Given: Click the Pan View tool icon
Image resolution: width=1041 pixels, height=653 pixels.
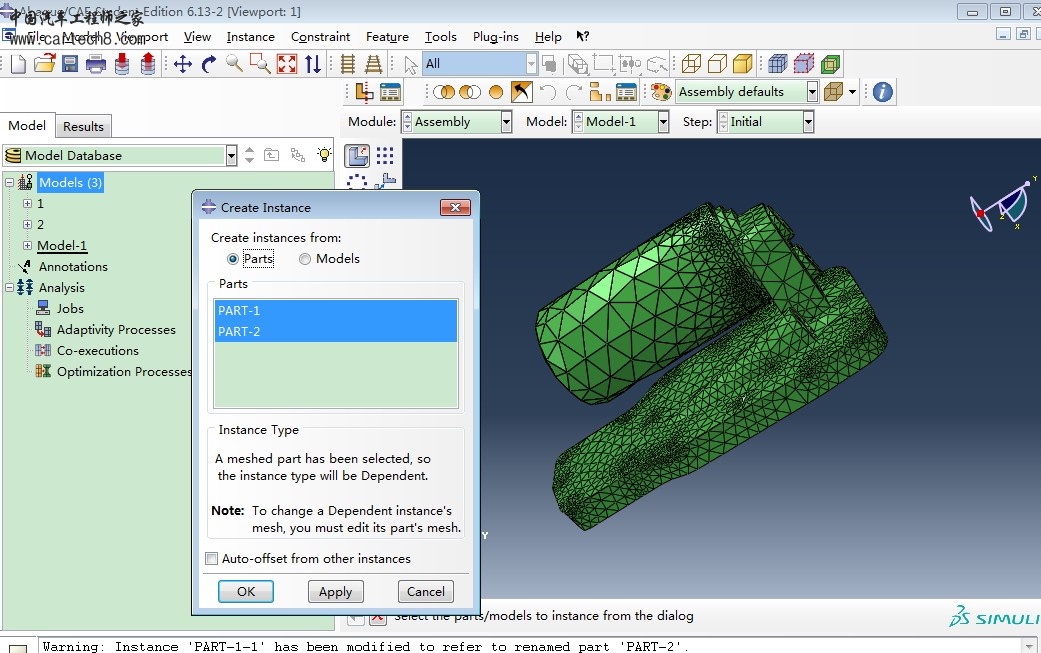Looking at the screenshot, I should point(182,64).
